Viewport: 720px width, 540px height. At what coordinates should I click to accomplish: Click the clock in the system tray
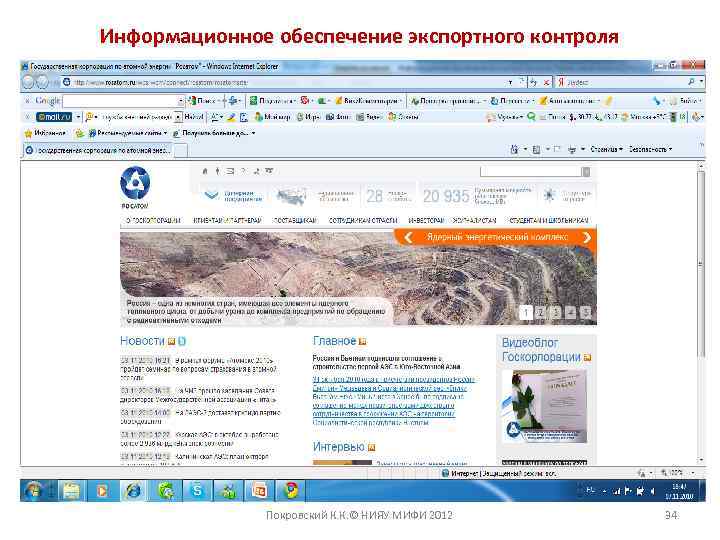[679, 491]
